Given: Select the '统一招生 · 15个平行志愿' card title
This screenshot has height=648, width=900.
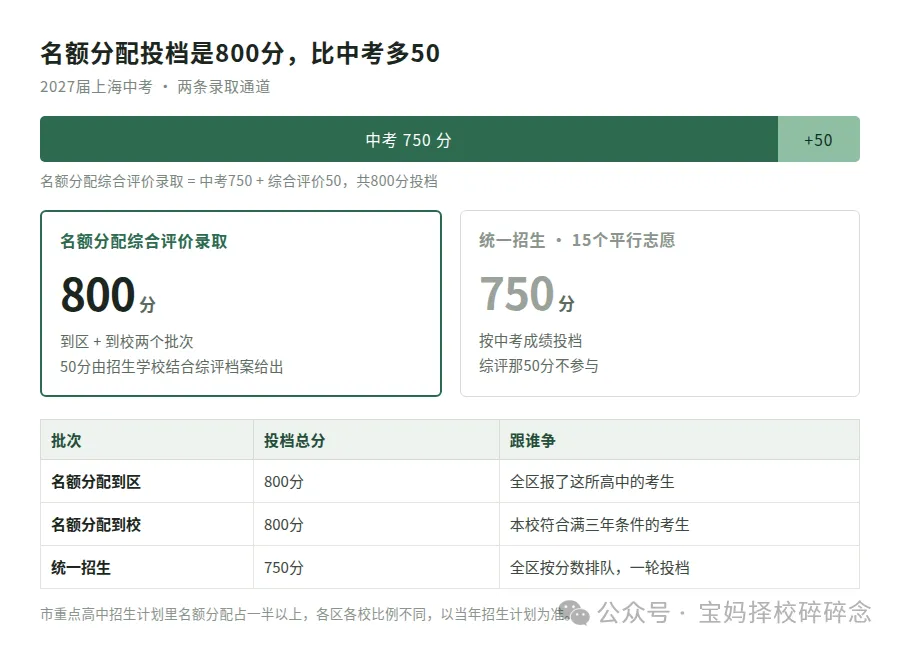Looking at the screenshot, I should coord(577,240).
